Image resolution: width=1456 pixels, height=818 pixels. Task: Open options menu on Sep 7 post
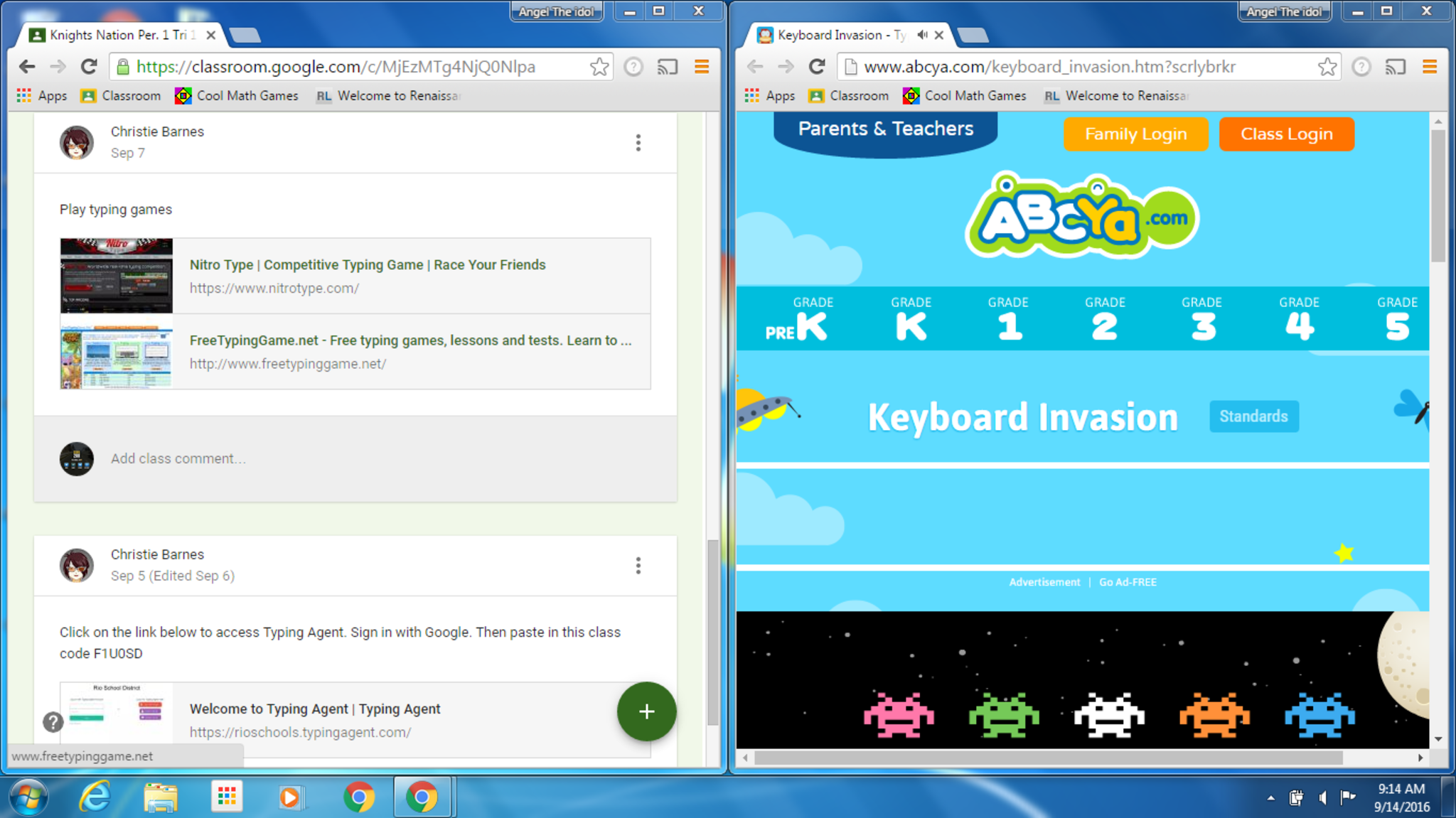[x=638, y=143]
